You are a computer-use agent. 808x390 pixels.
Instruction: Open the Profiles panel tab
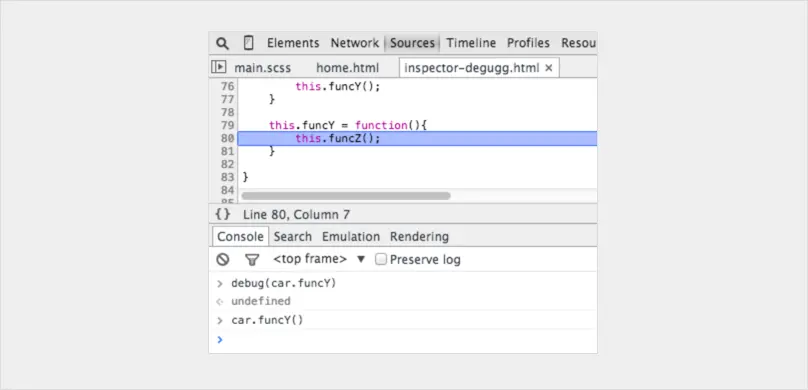(528, 43)
